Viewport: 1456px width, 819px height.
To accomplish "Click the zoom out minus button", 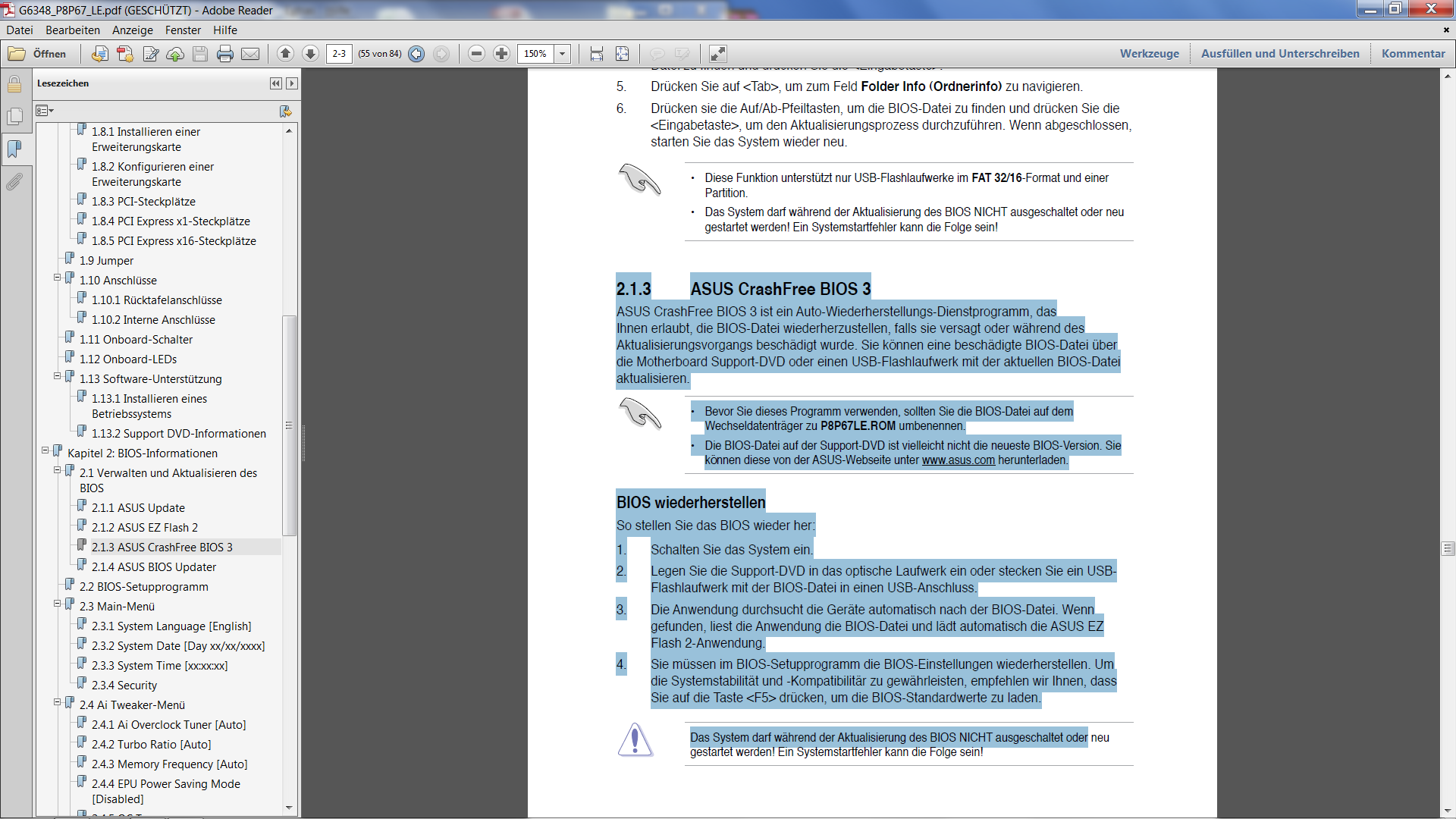I will [x=476, y=54].
